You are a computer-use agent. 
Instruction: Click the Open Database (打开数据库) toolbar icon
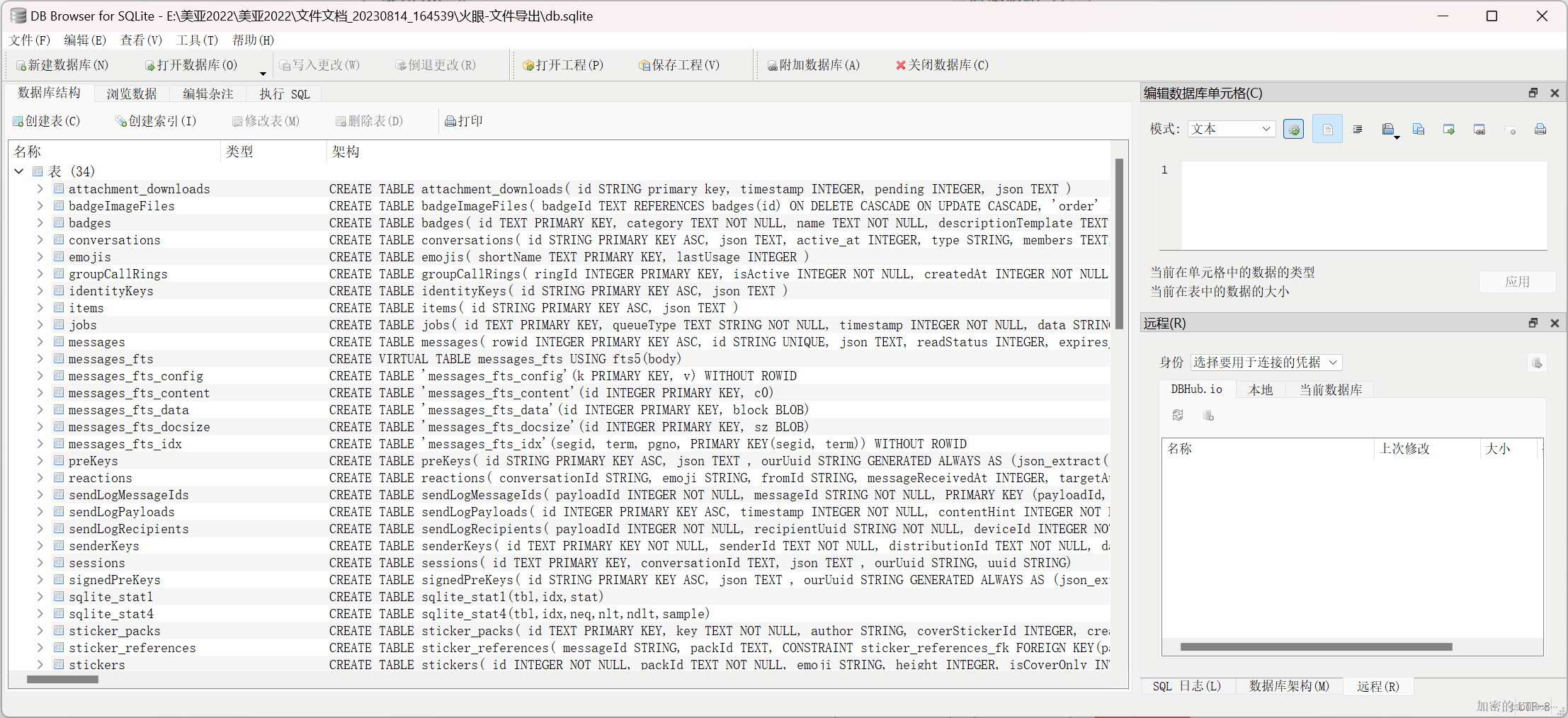coord(150,66)
